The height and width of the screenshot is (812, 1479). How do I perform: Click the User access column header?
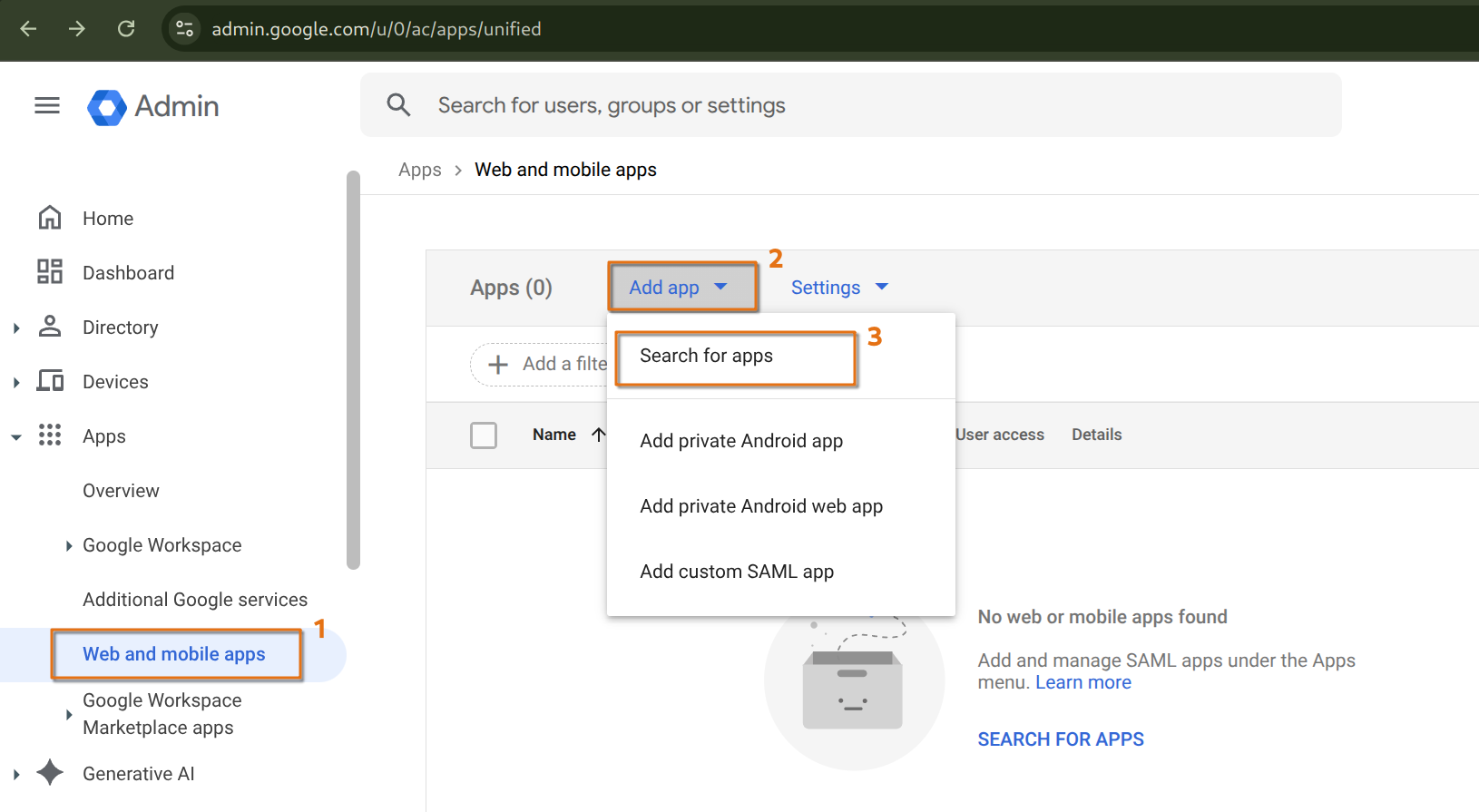pos(1000,435)
